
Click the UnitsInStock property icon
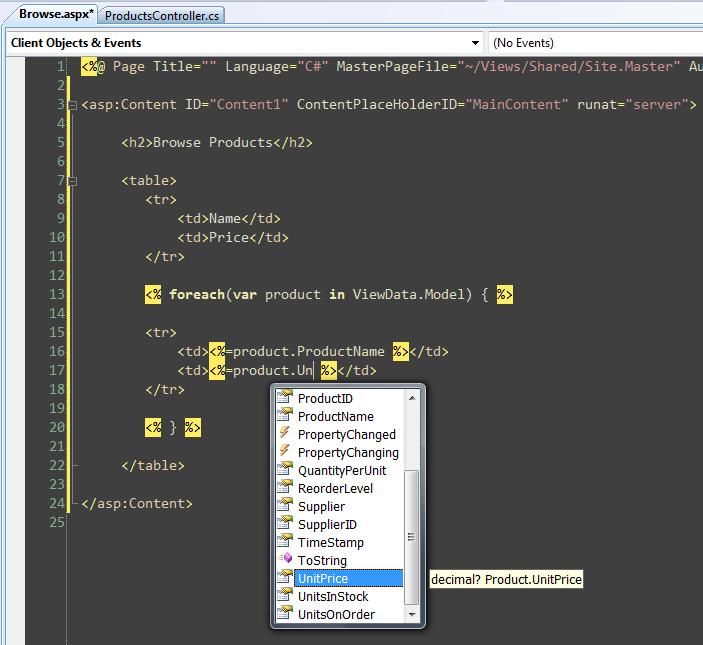[x=285, y=595]
